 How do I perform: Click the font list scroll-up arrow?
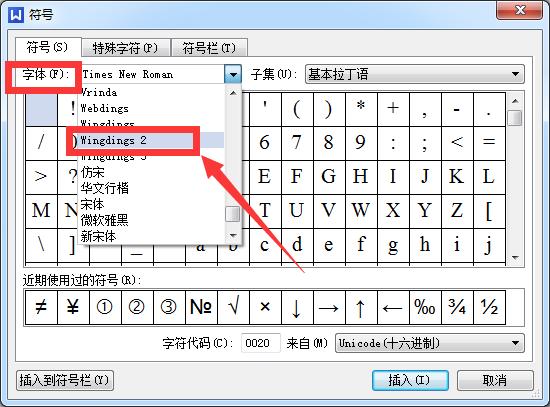tap(233, 93)
